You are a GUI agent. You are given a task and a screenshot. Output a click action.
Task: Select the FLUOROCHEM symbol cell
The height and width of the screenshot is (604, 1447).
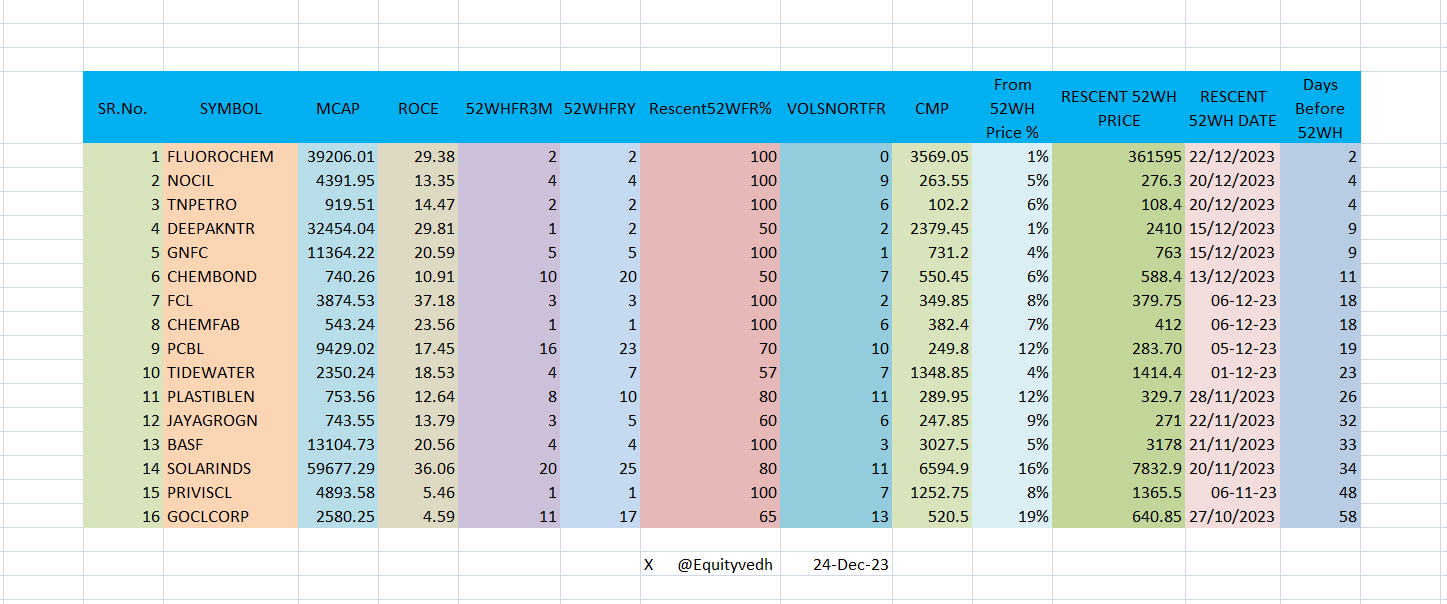point(231,156)
